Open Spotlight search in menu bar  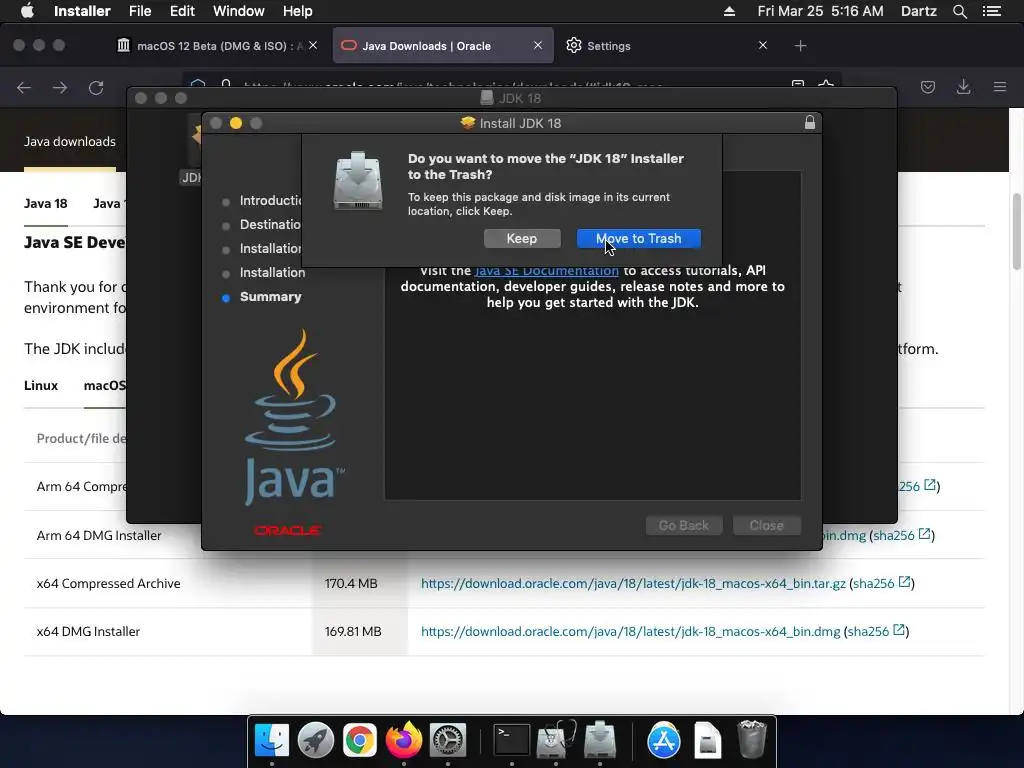[x=959, y=11]
